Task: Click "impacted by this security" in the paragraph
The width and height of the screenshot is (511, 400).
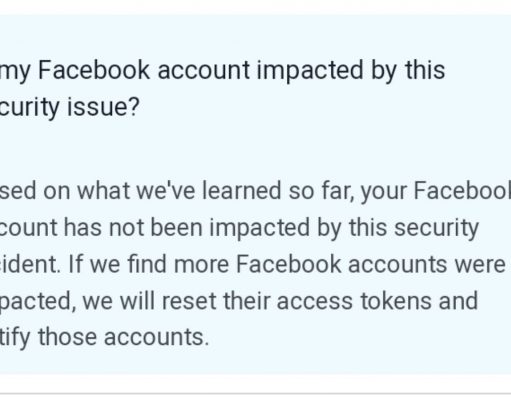Action: point(344,228)
